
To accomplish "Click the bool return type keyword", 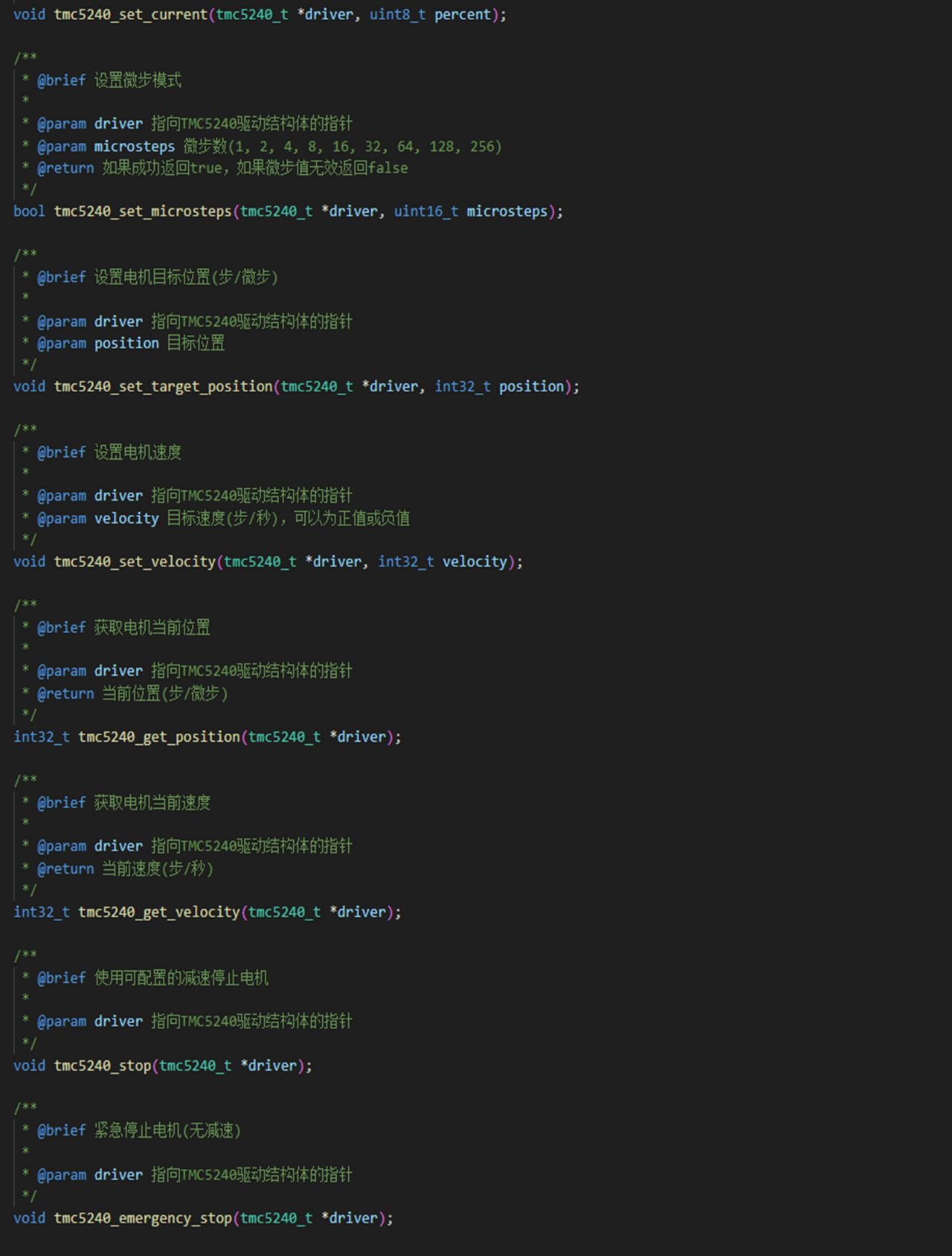I will coord(29,211).
